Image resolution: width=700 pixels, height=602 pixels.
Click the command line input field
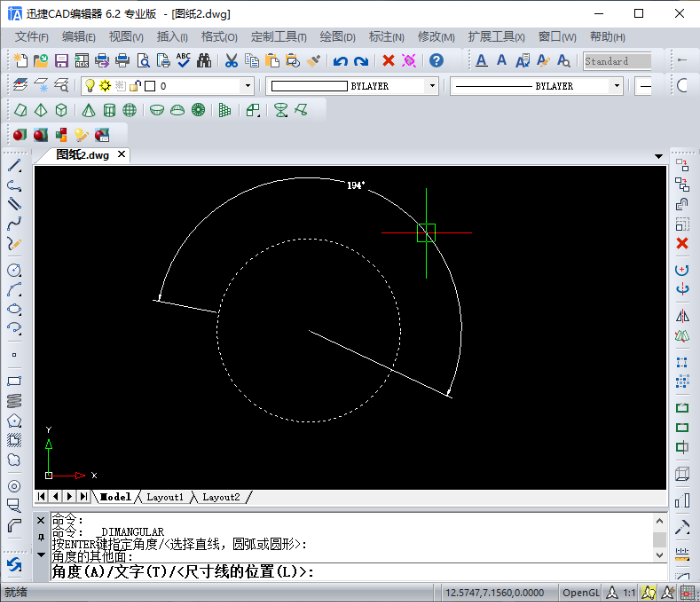[x=359, y=572]
